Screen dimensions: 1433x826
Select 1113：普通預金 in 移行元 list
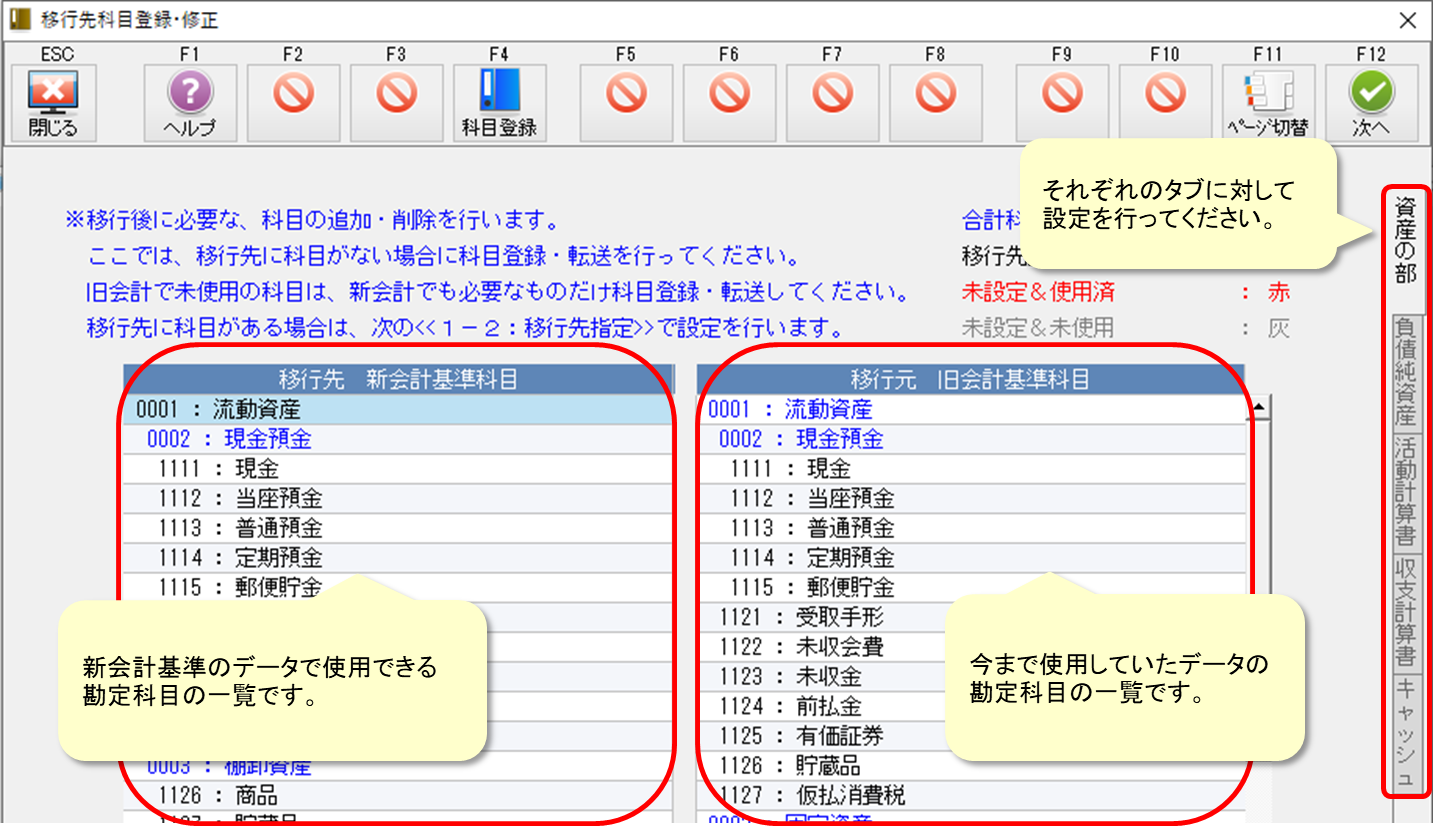pyautogui.click(x=972, y=528)
